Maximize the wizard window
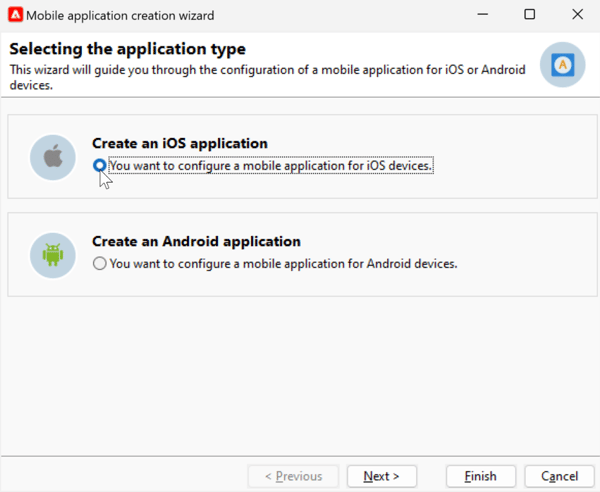 coord(530,15)
